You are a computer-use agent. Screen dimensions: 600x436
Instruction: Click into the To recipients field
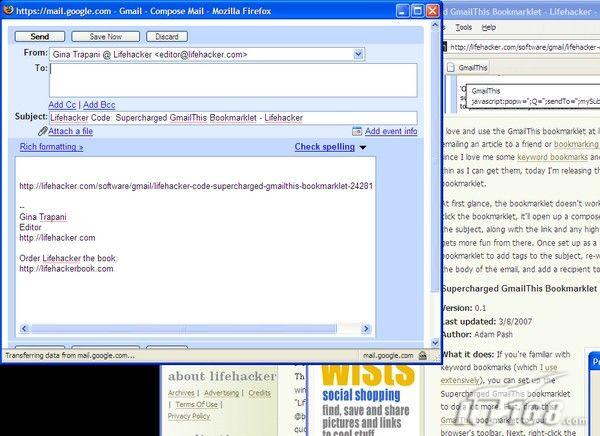(x=232, y=80)
